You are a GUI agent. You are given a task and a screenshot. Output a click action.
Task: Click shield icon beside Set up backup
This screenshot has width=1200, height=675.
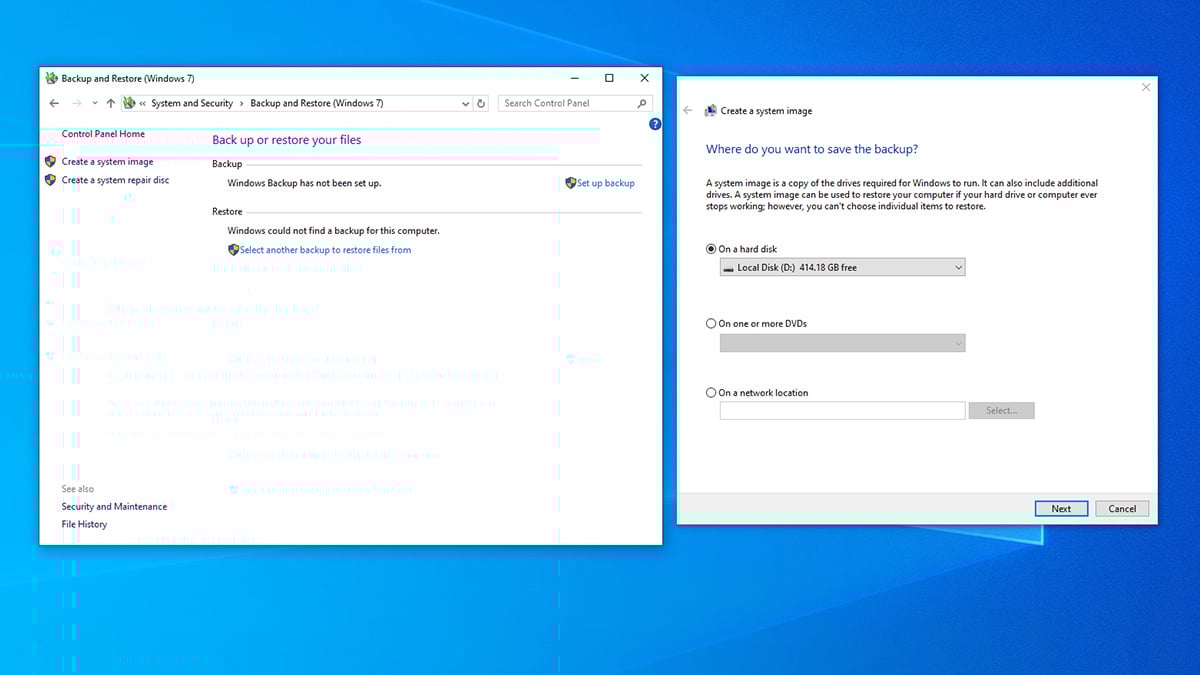click(x=571, y=183)
